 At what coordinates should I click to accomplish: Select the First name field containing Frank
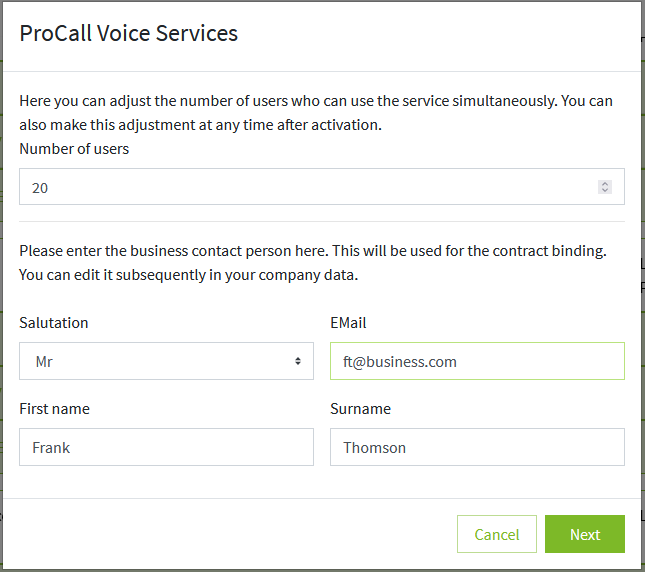tap(166, 447)
